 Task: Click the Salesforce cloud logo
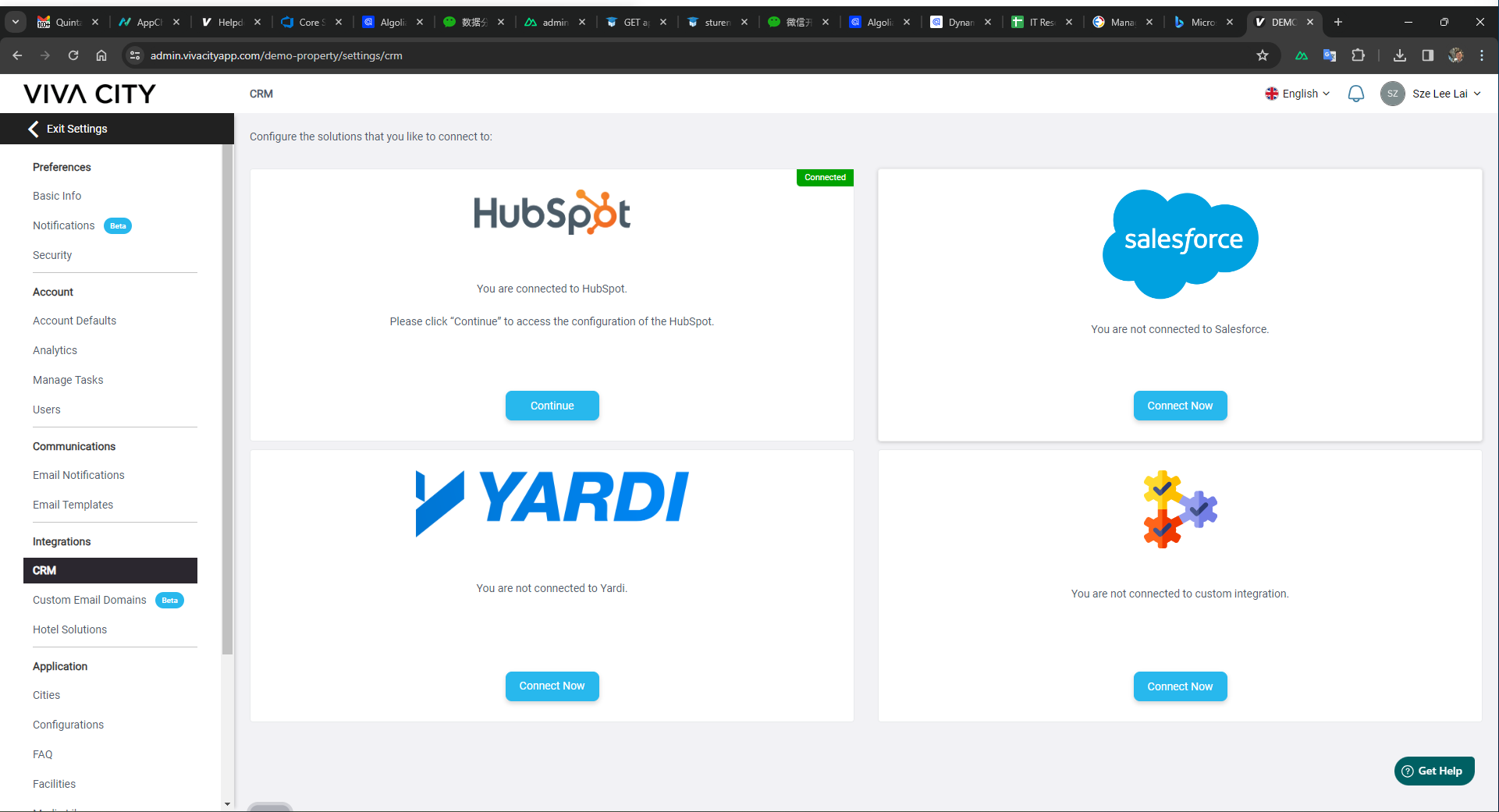coord(1180,243)
